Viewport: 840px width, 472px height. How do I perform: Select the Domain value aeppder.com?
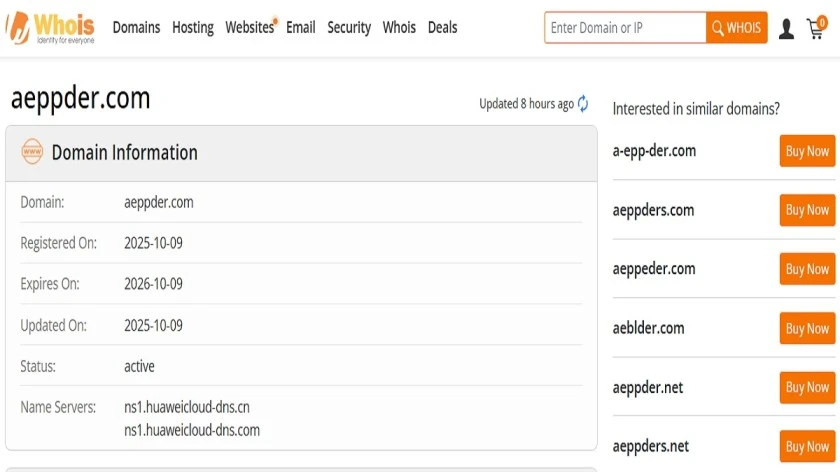(x=159, y=203)
